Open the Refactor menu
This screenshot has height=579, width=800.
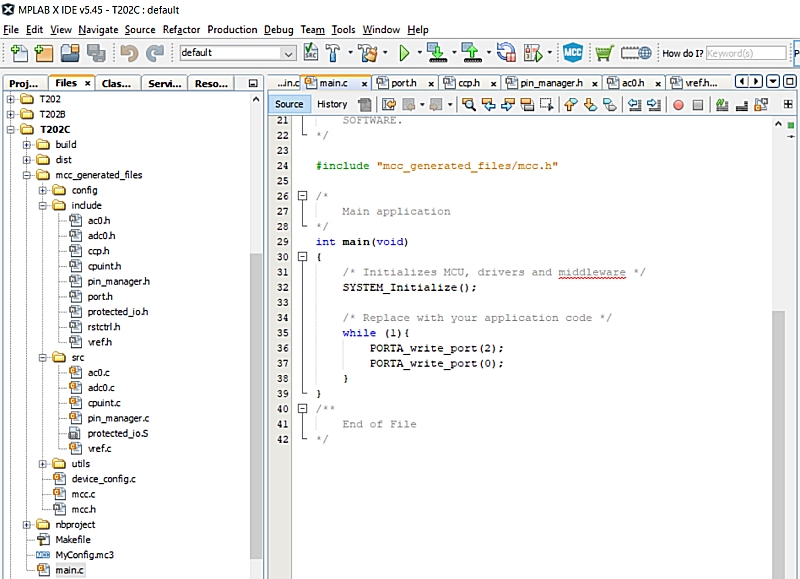pyautogui.click(x=181, y=30)
